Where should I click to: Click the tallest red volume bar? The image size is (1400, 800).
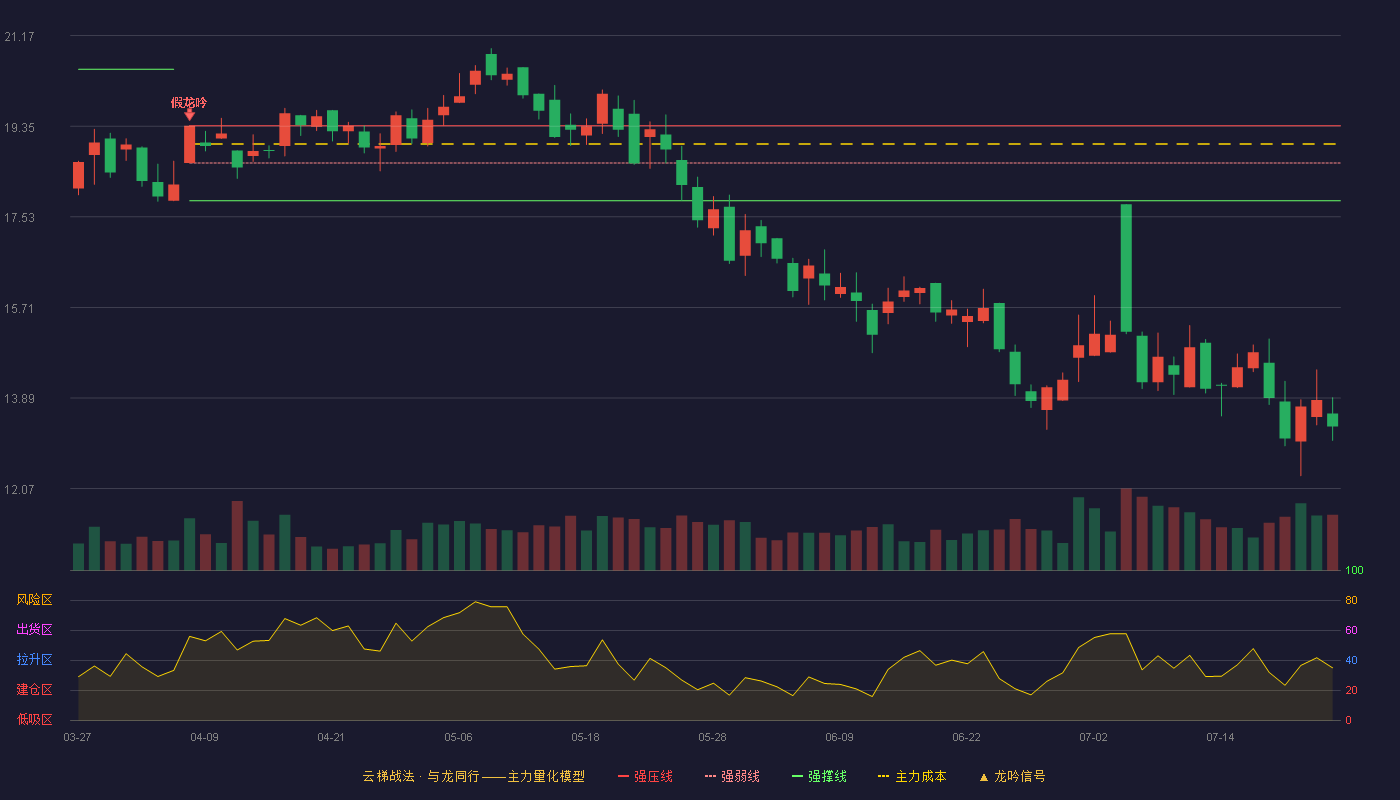click(1126, 529)
